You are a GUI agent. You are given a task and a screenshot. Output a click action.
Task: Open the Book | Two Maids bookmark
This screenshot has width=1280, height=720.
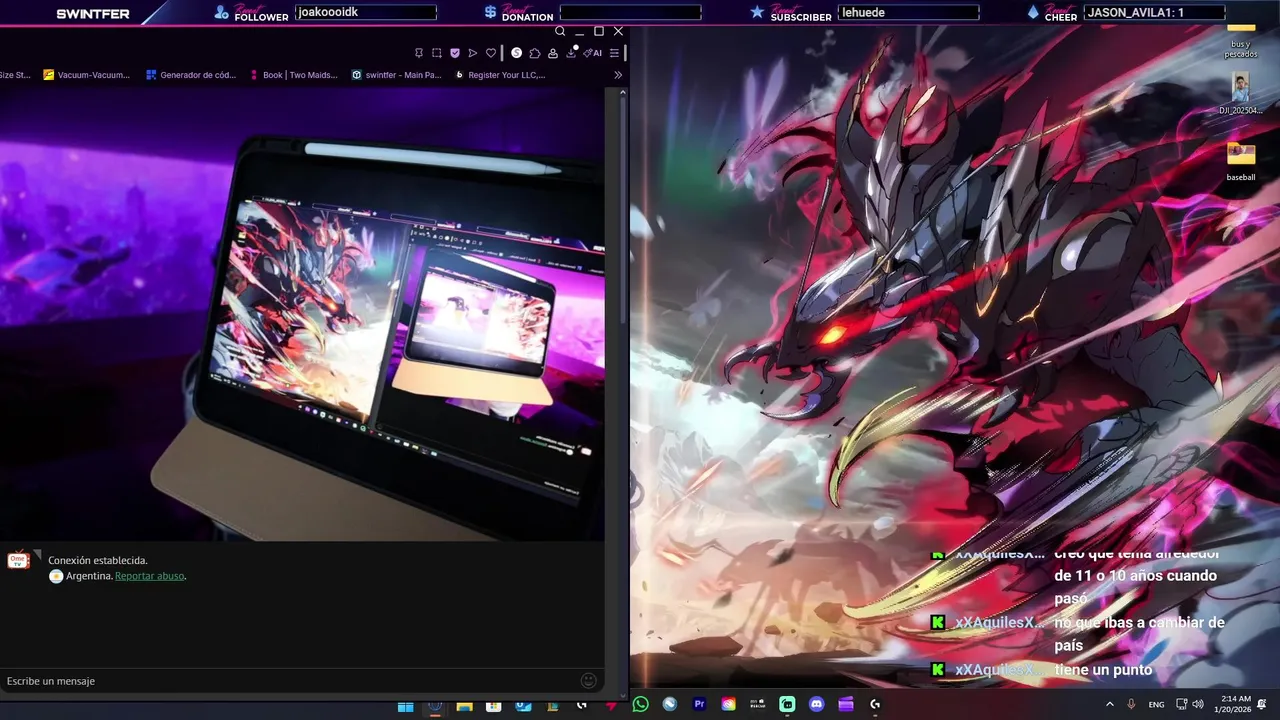(293, 75)
